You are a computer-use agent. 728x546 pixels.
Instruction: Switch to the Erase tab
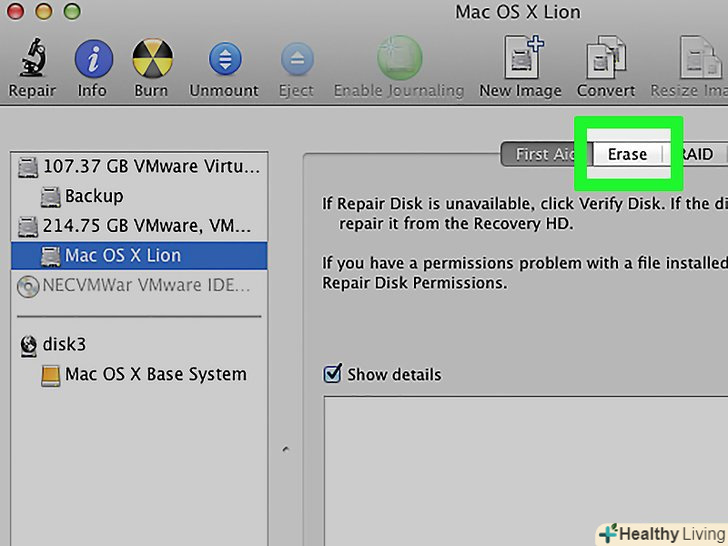coord(627,154)
